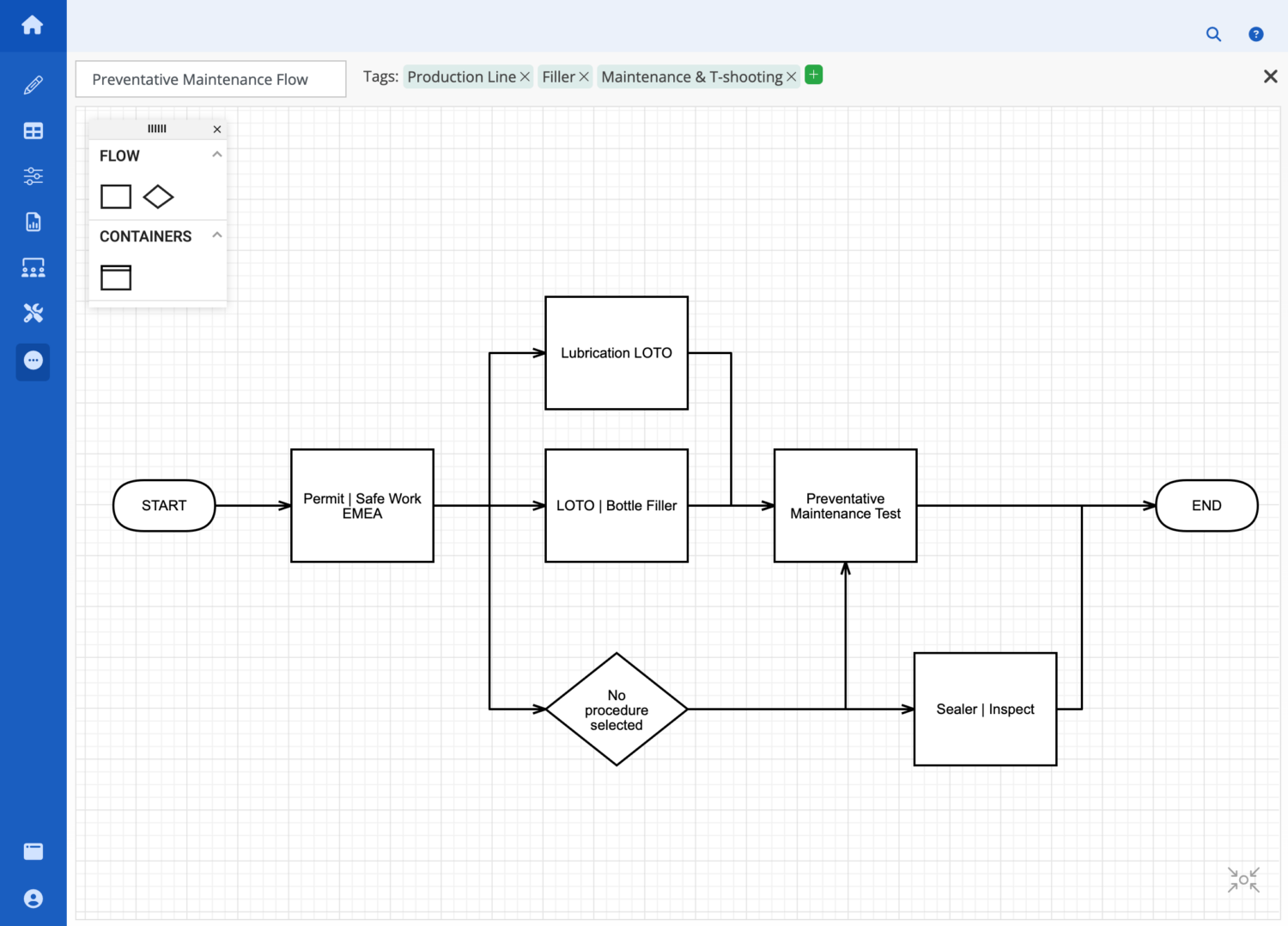This screenshot has height=926, width=1288.
Task: Remove the Production Line tag
Action: (x=525, y=76)
